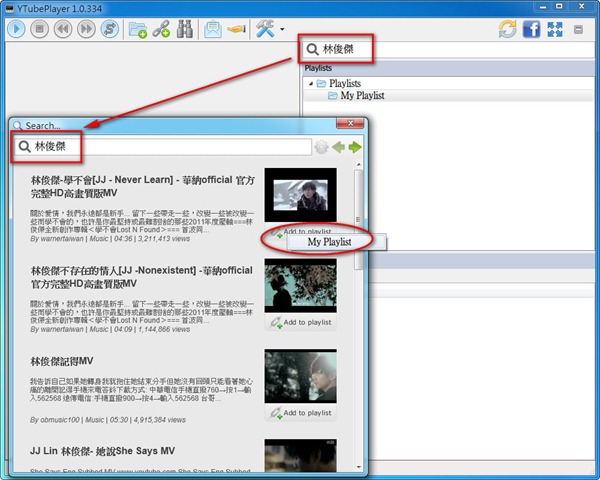Skip to next track button
Image resolution: width=600 pixels, height=480 pixels.
86,29
